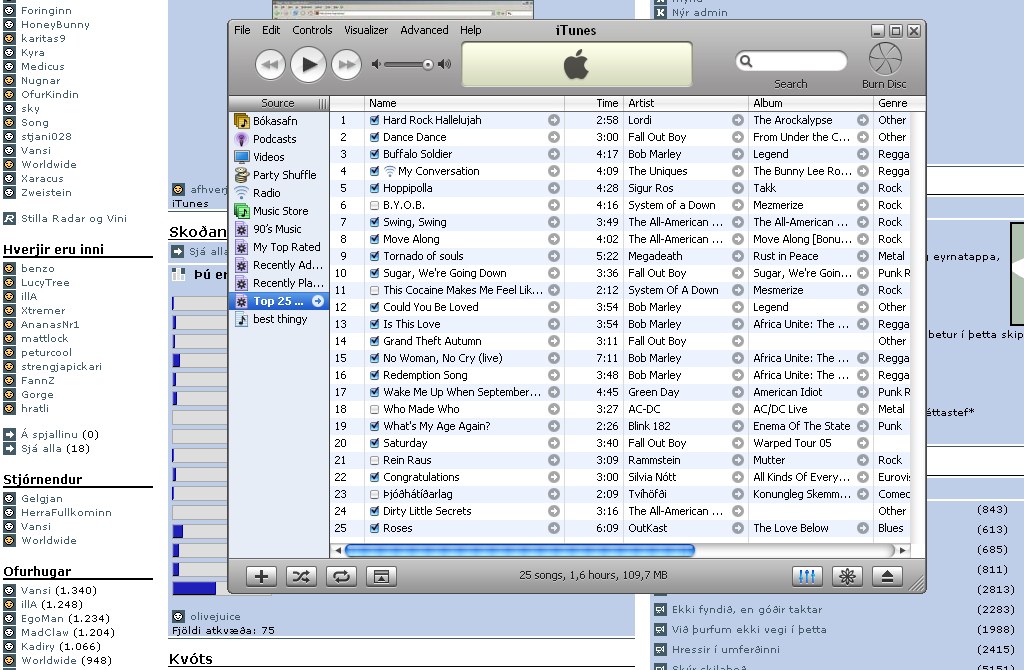Open the Help menu
This screenshot has width=1024, height=670.
[470, 30]
